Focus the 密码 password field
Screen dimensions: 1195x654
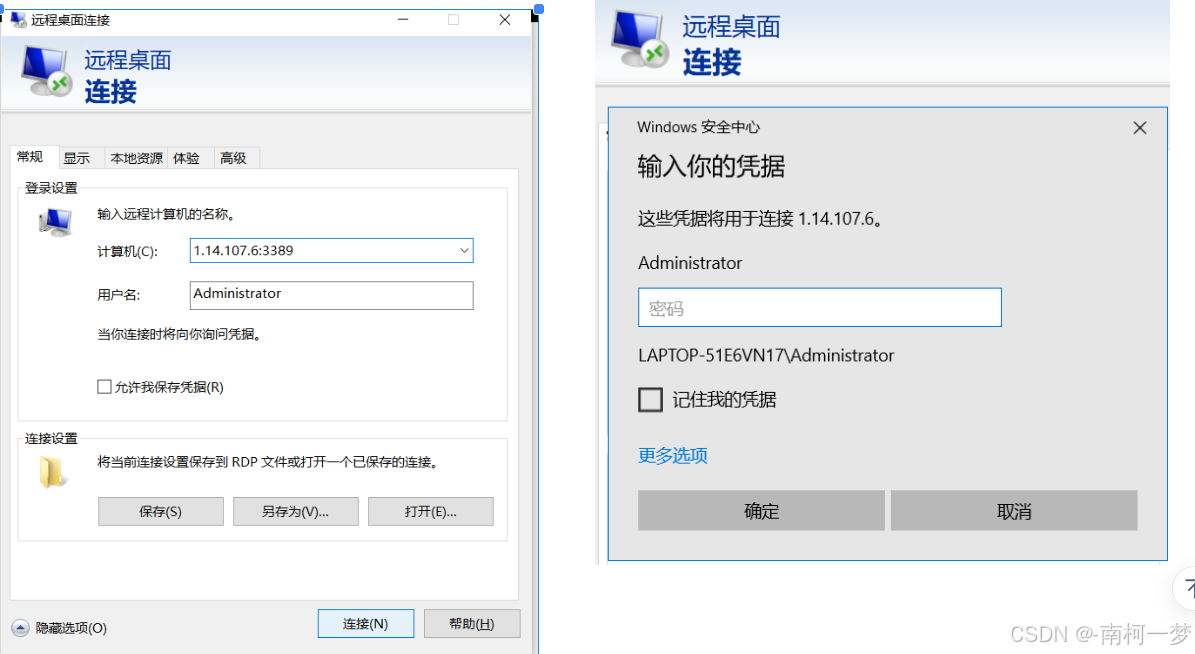[x=820, y=307]
